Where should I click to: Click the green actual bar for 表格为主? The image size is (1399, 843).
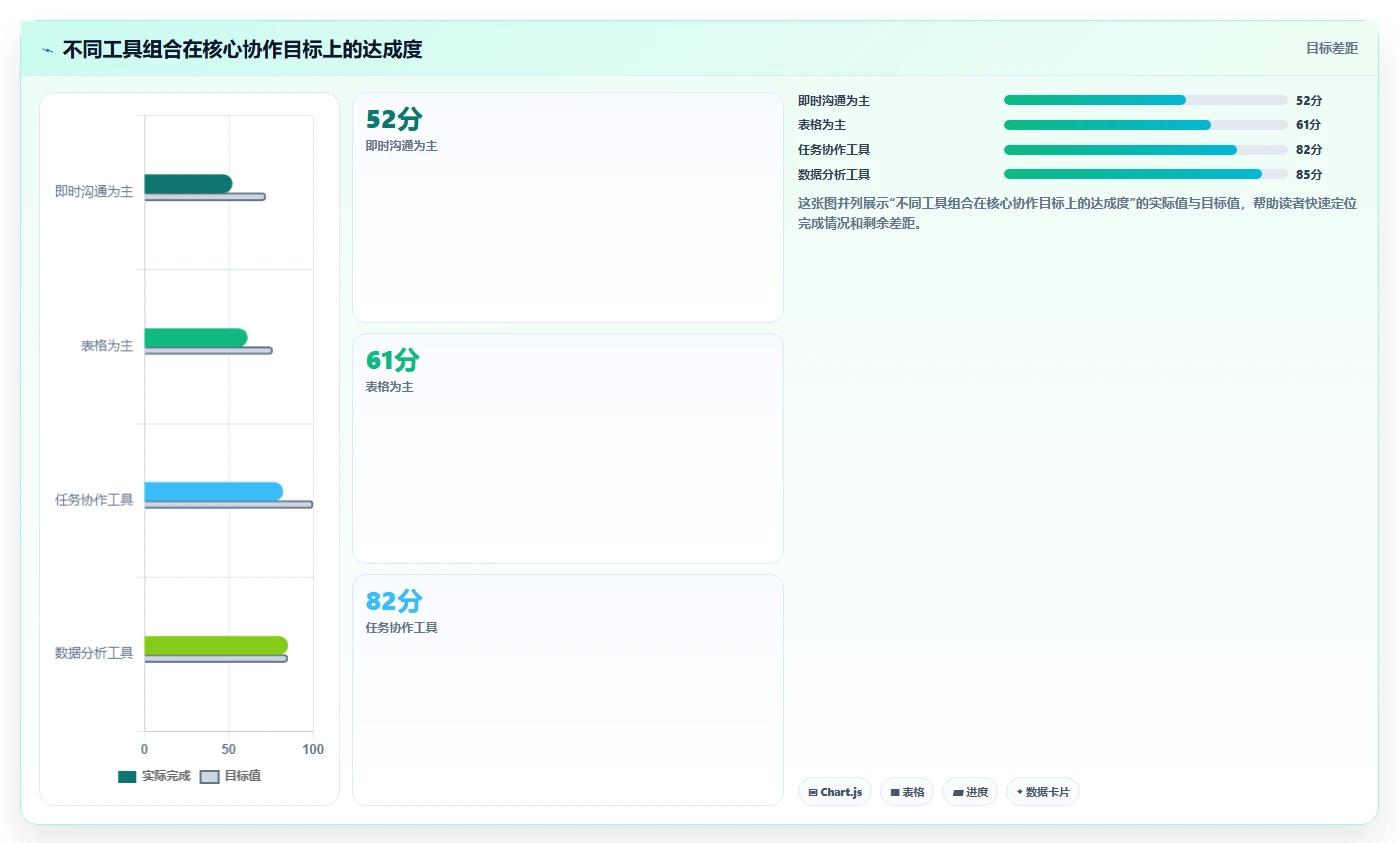pyautogui.click(x=196, y=338)
